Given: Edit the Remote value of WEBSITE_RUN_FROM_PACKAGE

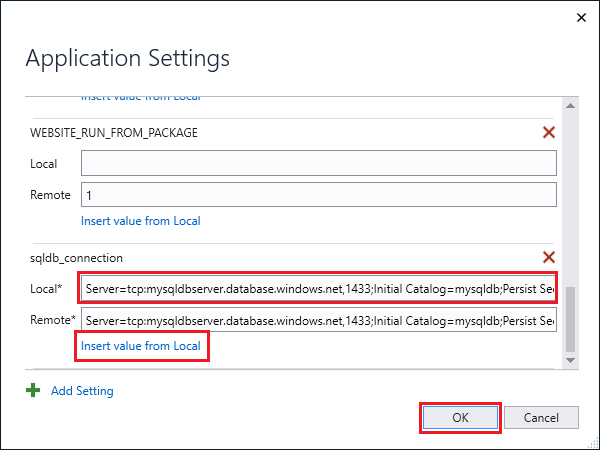Looking at the screenshot, I should tap(319, 194).
